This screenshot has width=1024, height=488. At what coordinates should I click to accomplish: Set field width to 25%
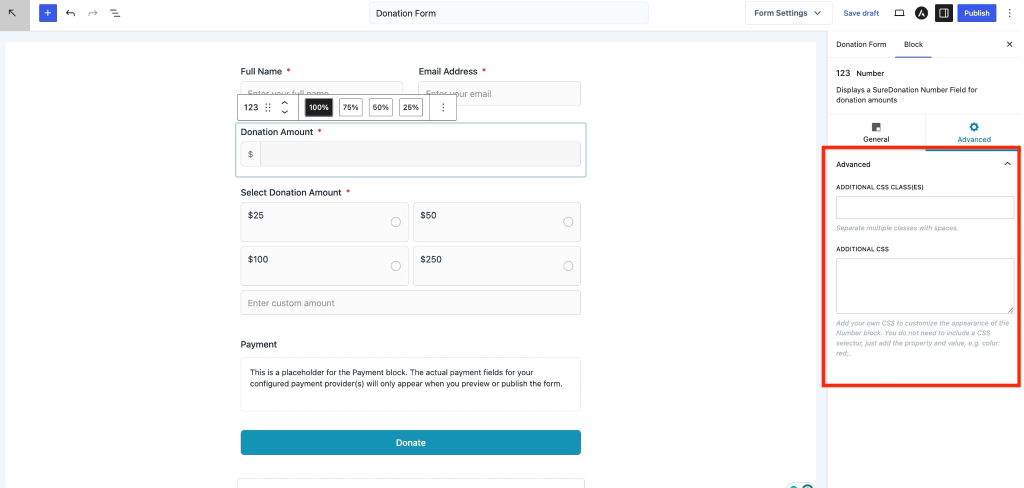(411, 108)
